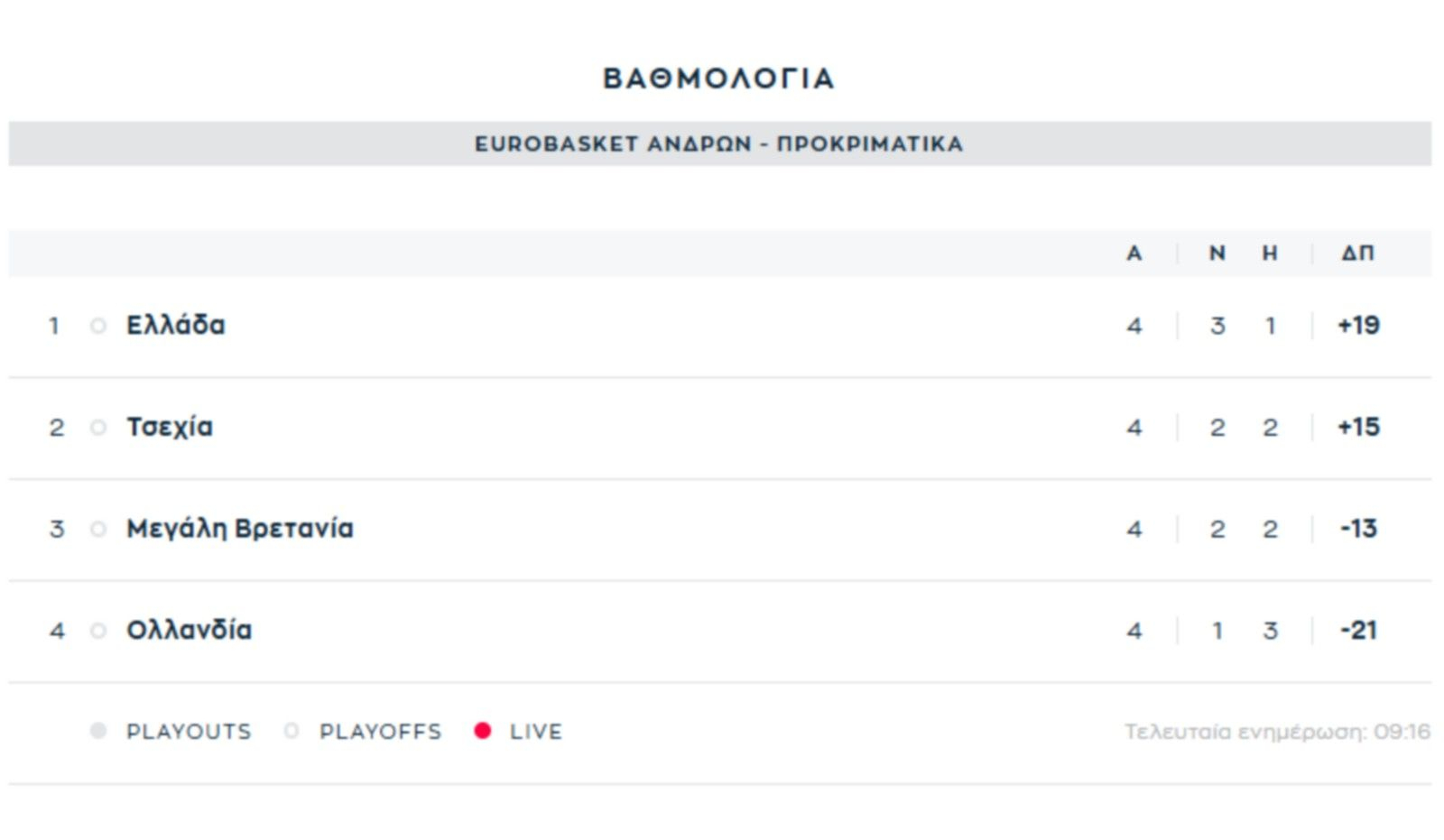1444x840 pixels.
Task: Click the Α games column header
Action: (x=1134, y=254)
